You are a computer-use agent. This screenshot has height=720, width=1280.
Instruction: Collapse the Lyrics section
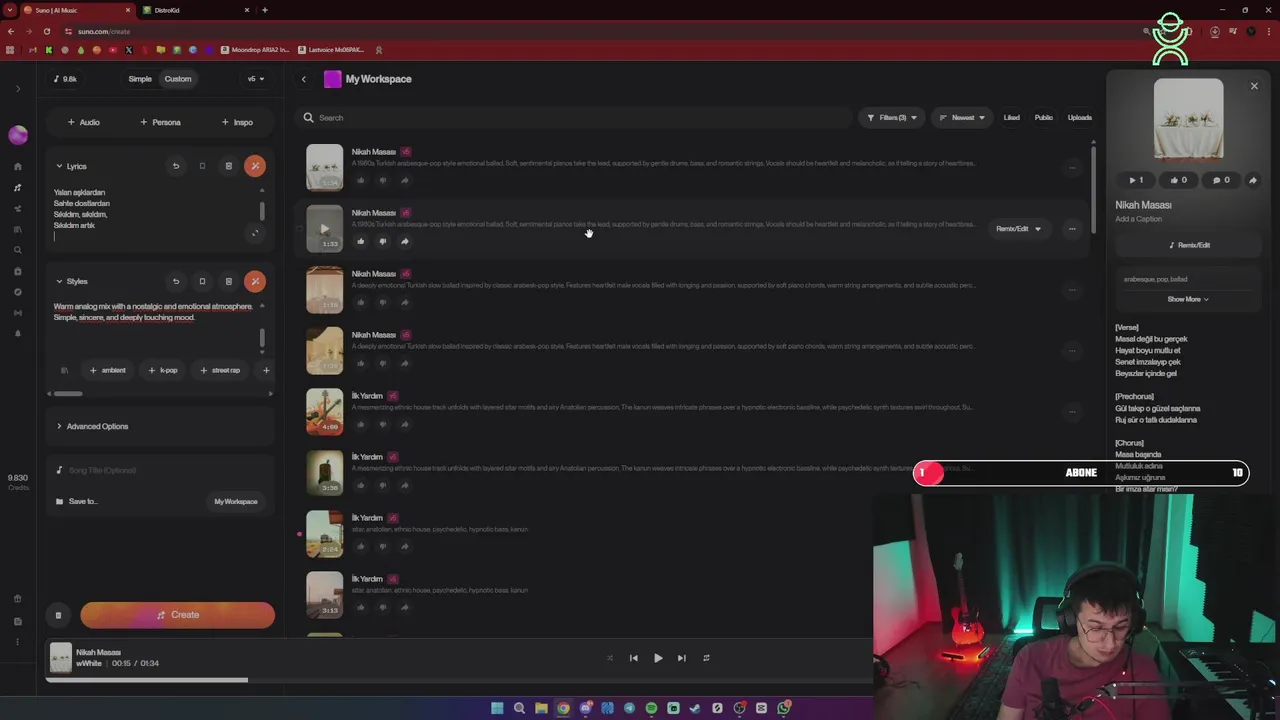coord(59,166)
